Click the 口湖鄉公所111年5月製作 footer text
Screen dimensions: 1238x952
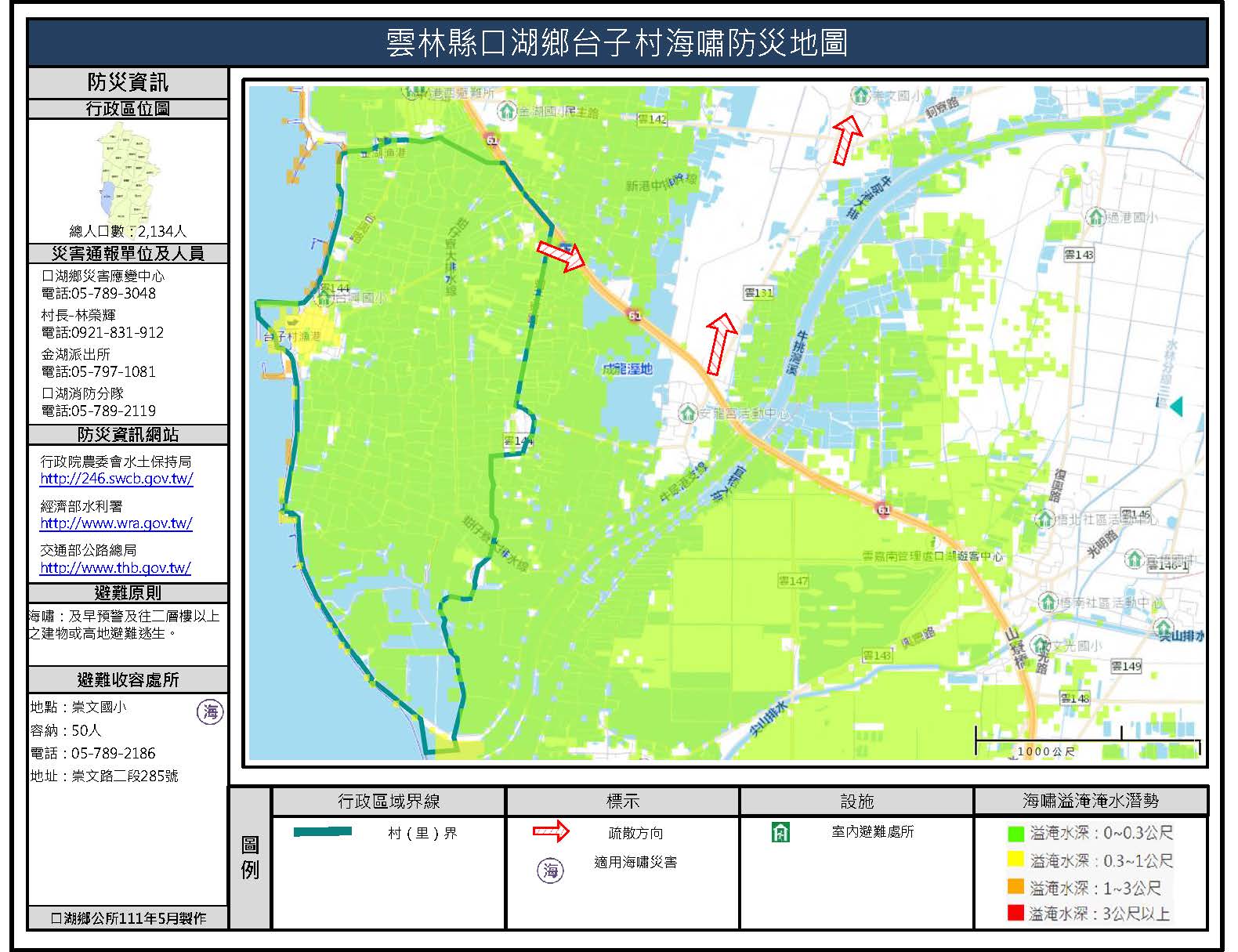click(x=128, y=918)
